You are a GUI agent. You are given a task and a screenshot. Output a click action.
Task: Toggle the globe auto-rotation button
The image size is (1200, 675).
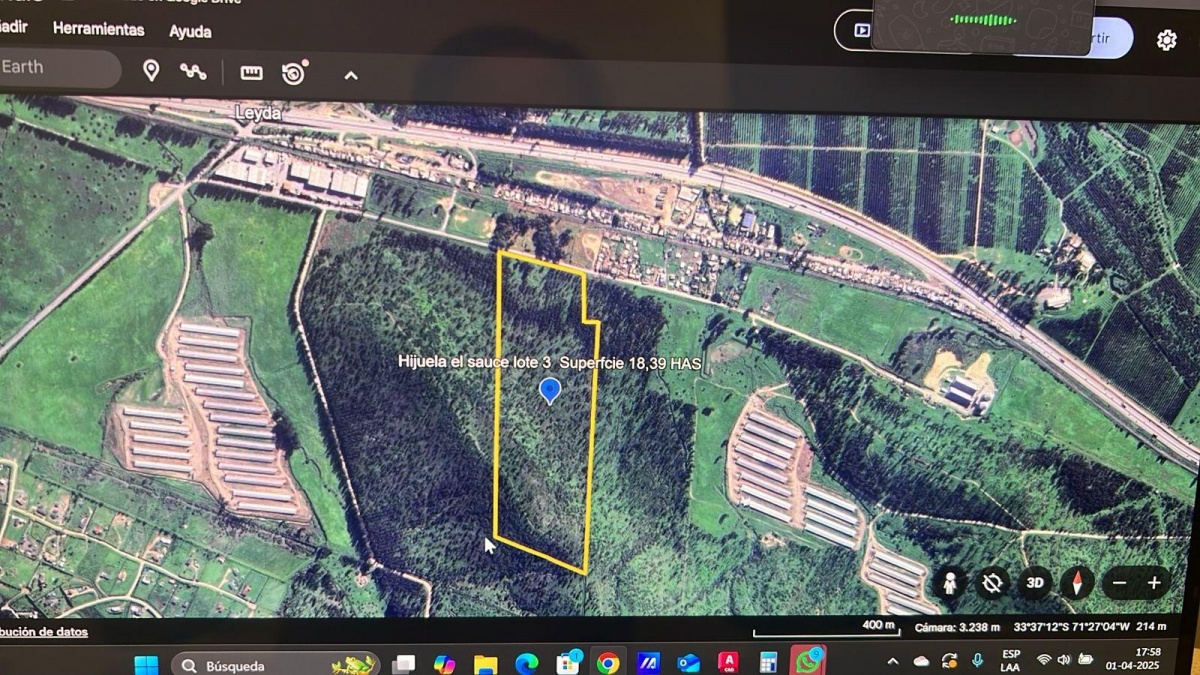click(992, 583)
